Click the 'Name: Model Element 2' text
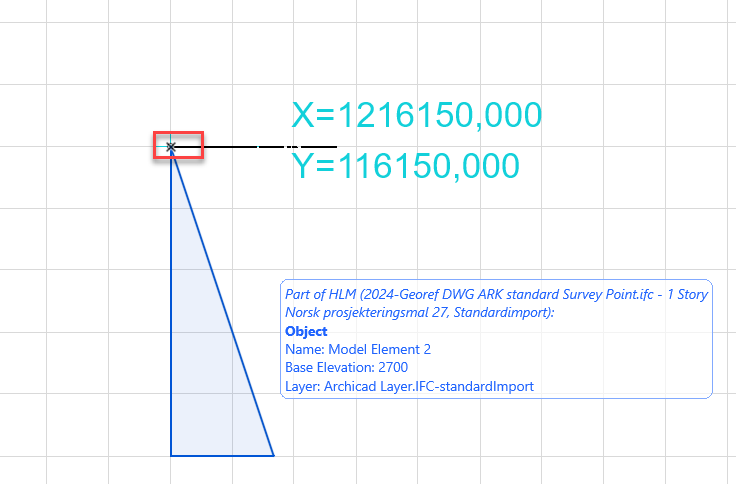Screen dimensions: 736x484 [358, 349]
